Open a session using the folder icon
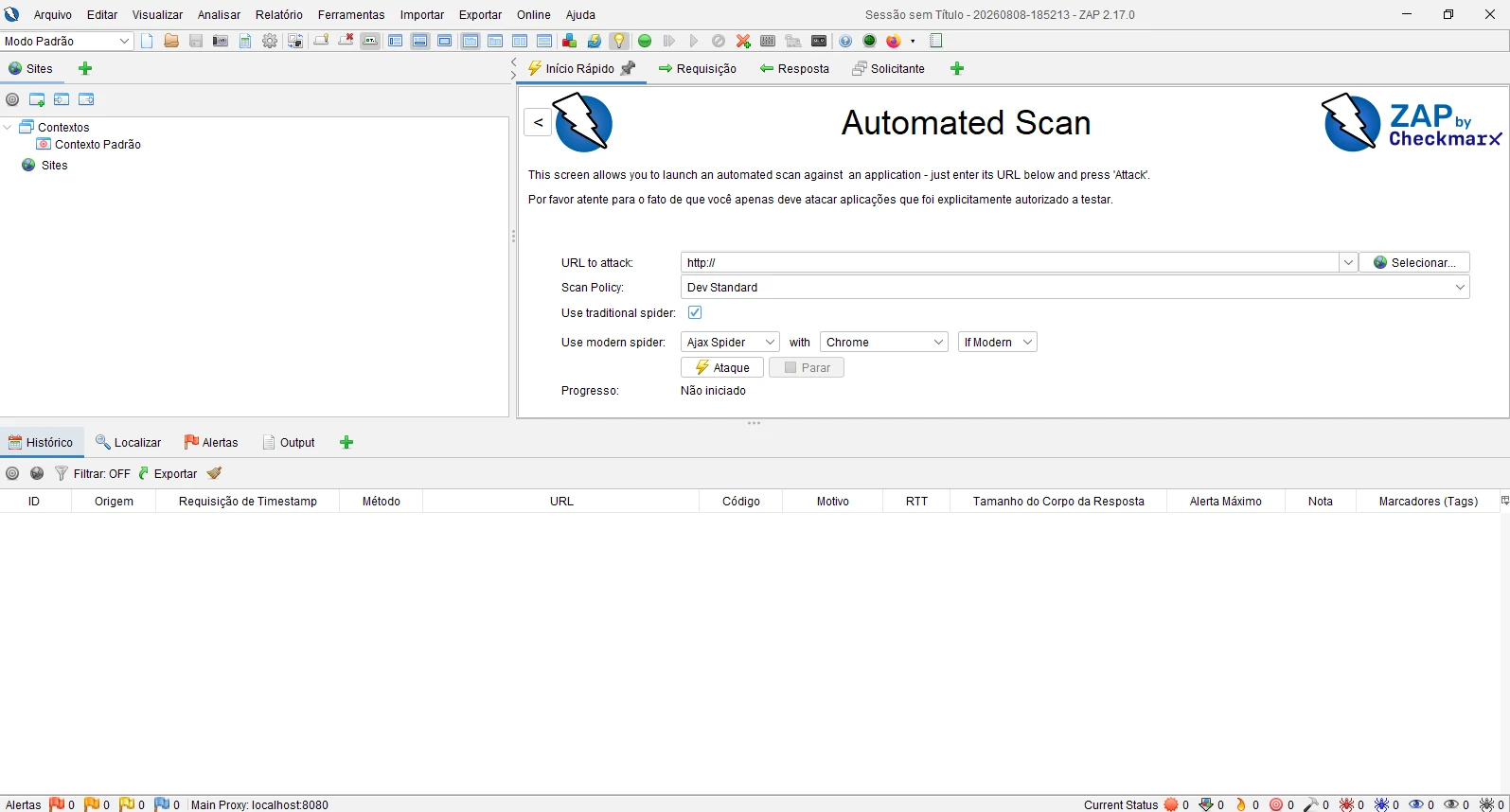This screenshot has width=1510, height=812. pos(171,41)
